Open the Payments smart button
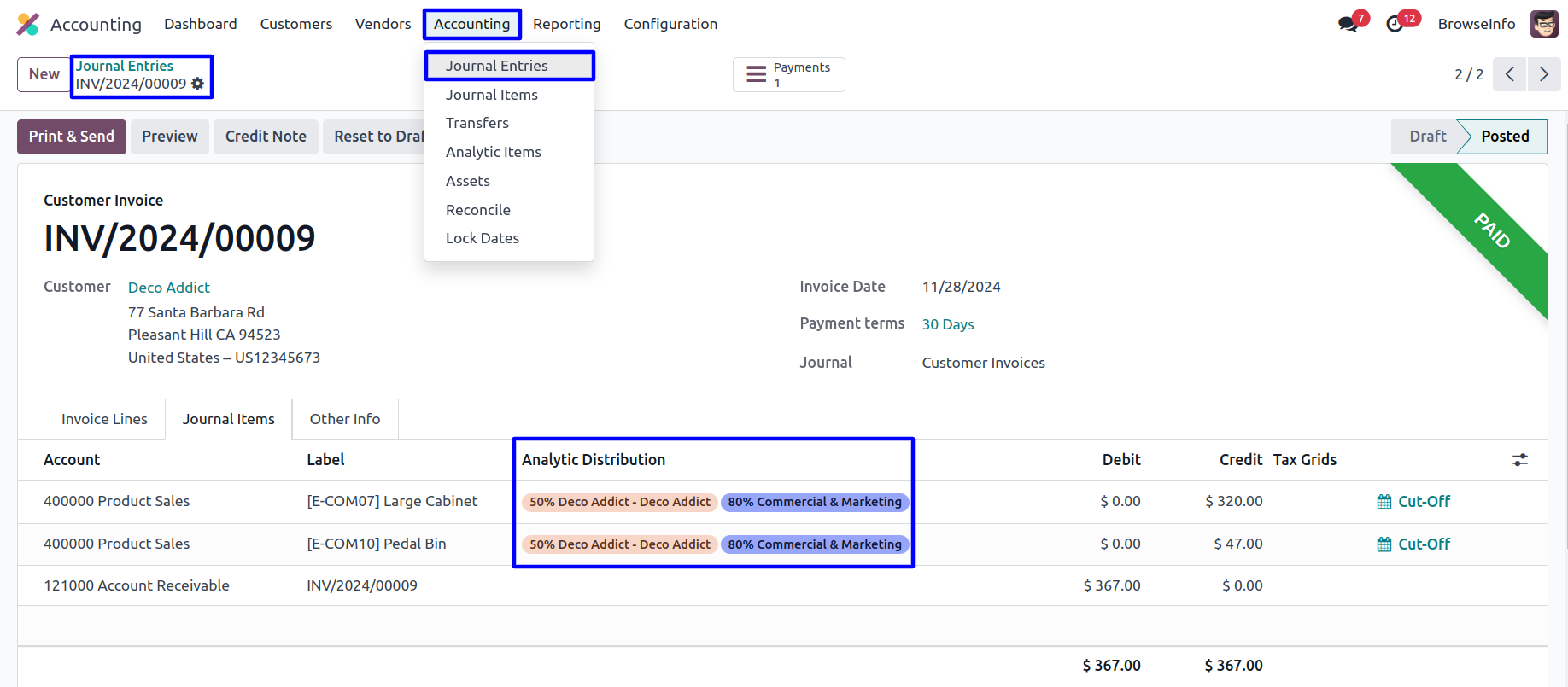The image size is (1568, 687). pos(788,75)
